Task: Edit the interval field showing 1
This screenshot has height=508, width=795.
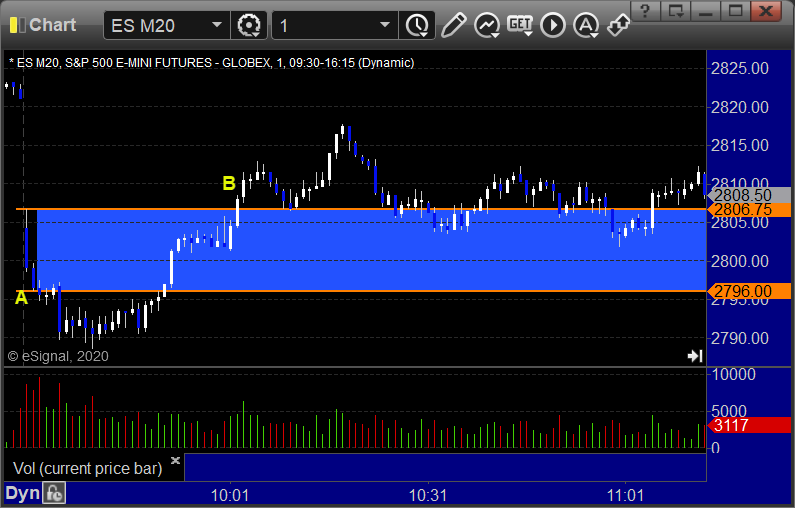Action: click(x=335, y=25)
